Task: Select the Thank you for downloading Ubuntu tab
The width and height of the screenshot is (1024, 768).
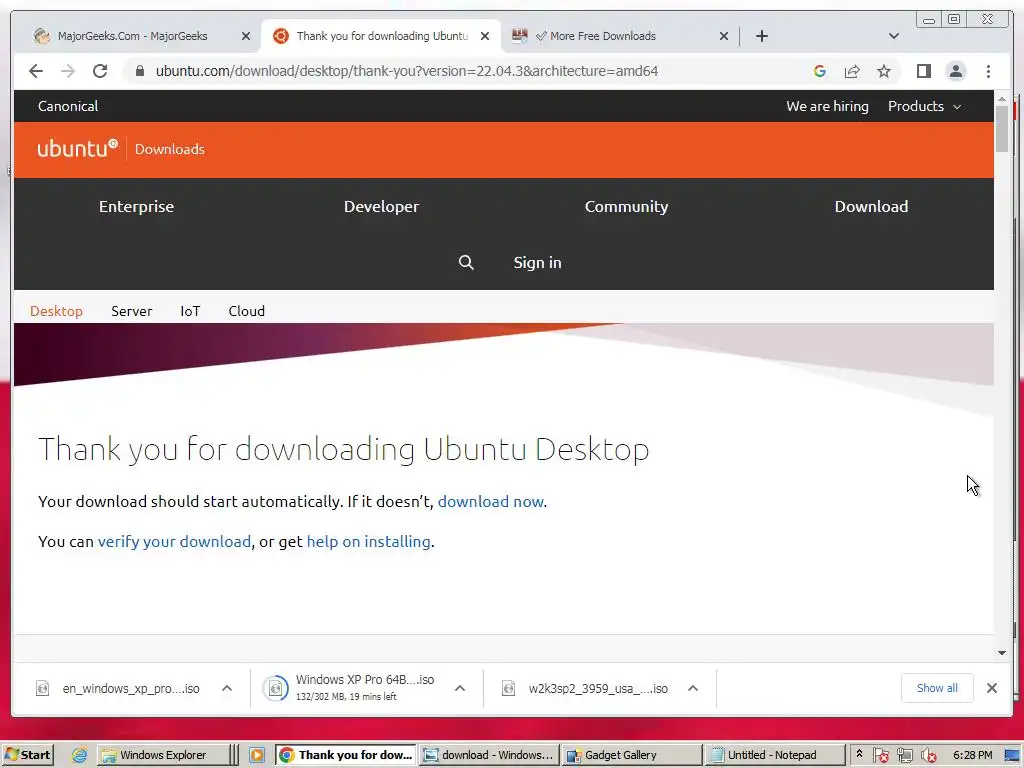Action: [382, 36]
